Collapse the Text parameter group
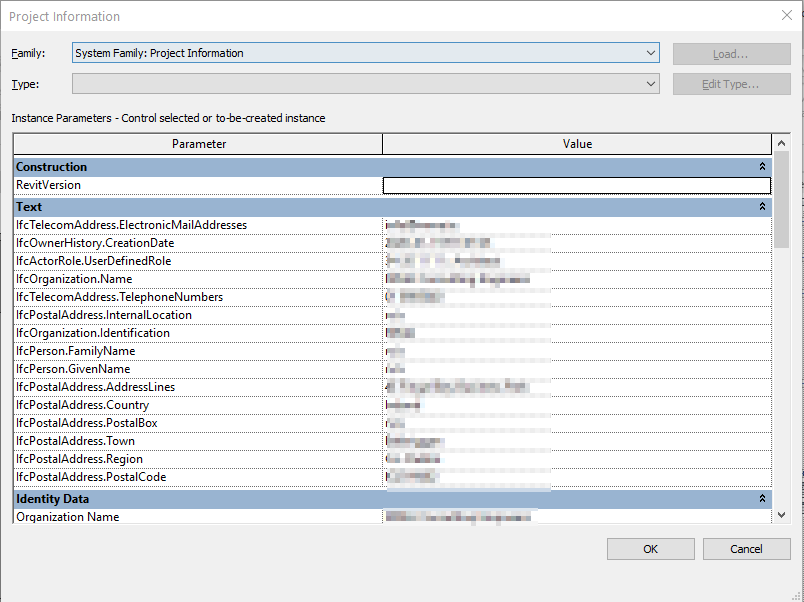 [763, 206]
